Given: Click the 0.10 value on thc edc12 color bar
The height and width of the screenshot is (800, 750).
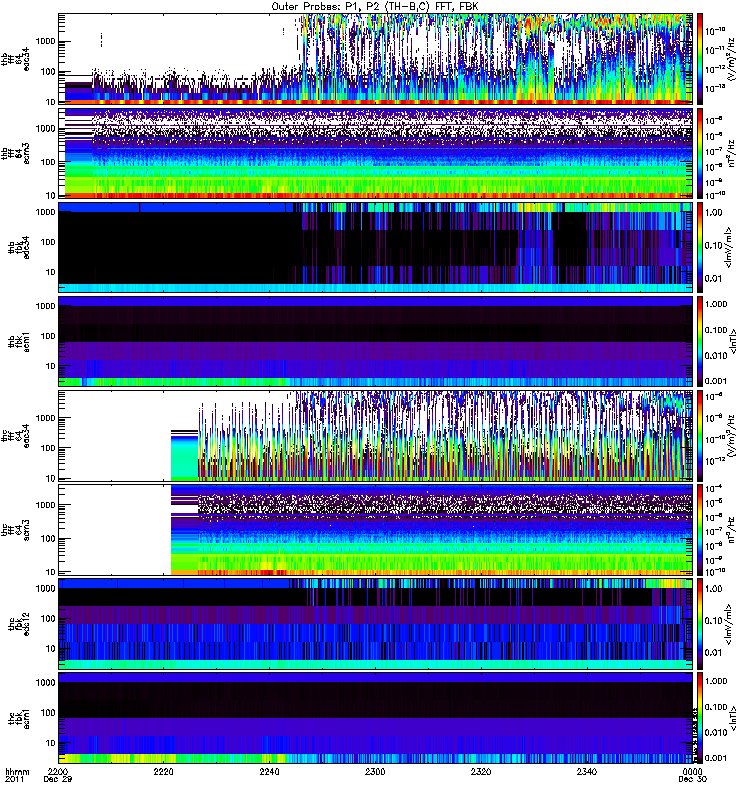Looking at the screenshot, I should 714,621.
